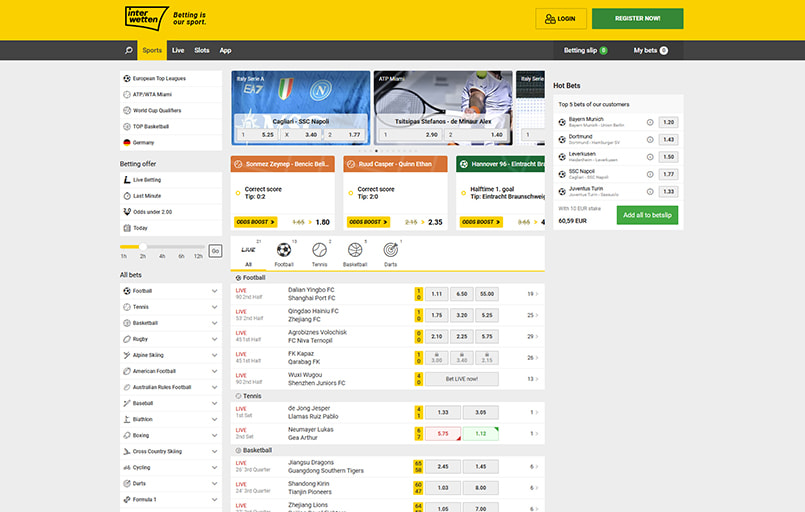The image size is (805, 512).
Task: Filter live events by Basketball icon
Action: tap(355, 250)
